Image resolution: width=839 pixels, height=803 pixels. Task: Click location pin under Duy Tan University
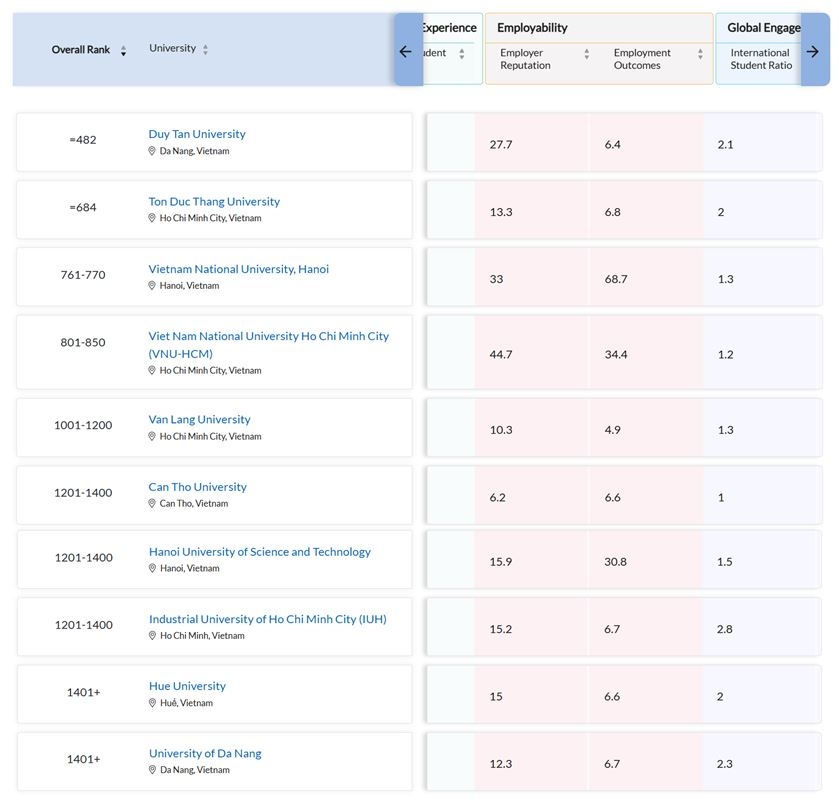[x=152, y=152]
